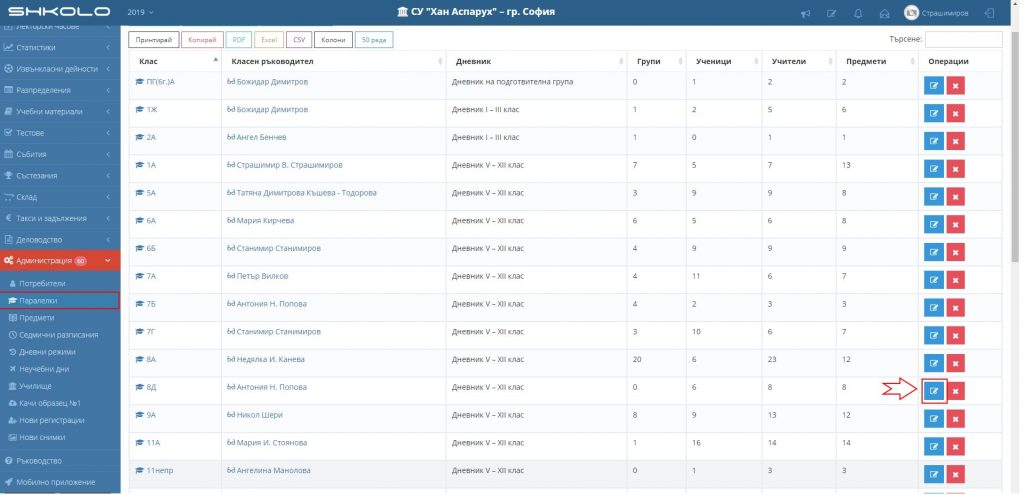Expand Разпределения sidebar menu

60,90
